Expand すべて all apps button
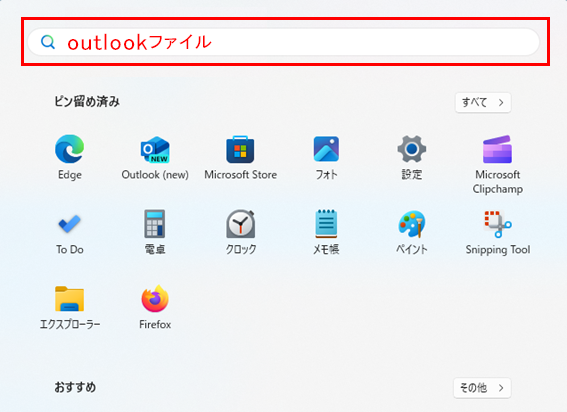 coord(483,103)
